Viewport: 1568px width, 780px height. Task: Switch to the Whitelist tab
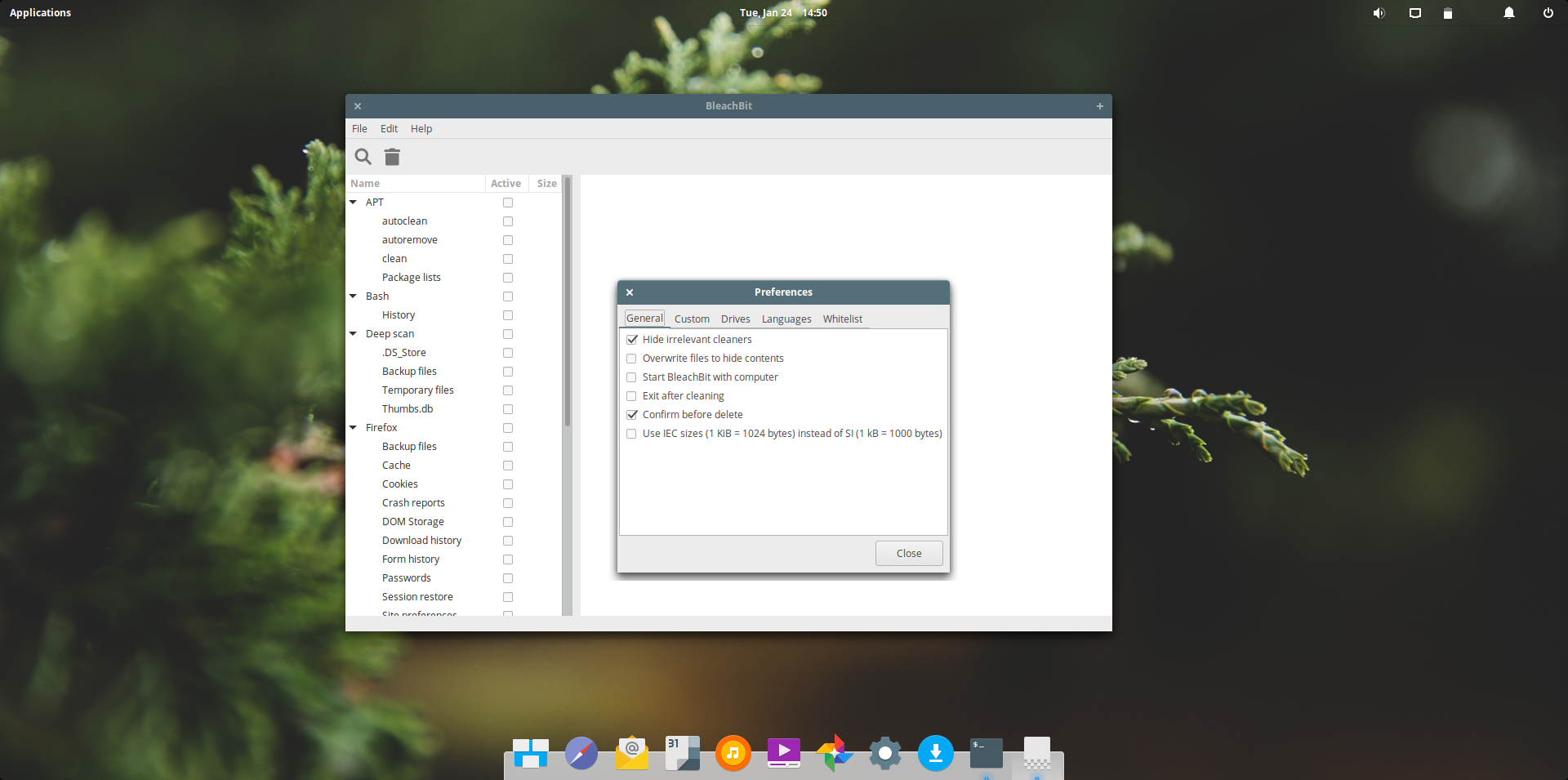[842, 319]
